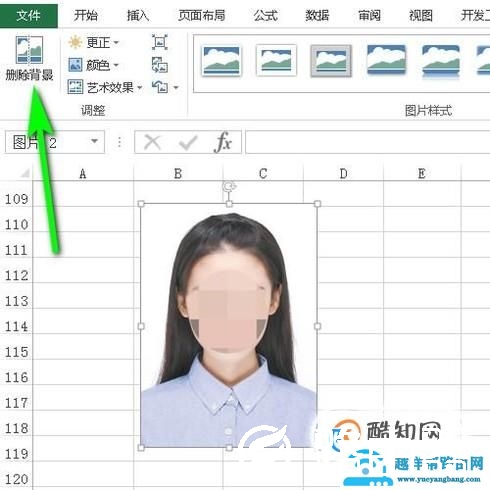Click the picture's bottom-left resize handle
This screenshot has width=490, height=490.
[x=141, y=448]
